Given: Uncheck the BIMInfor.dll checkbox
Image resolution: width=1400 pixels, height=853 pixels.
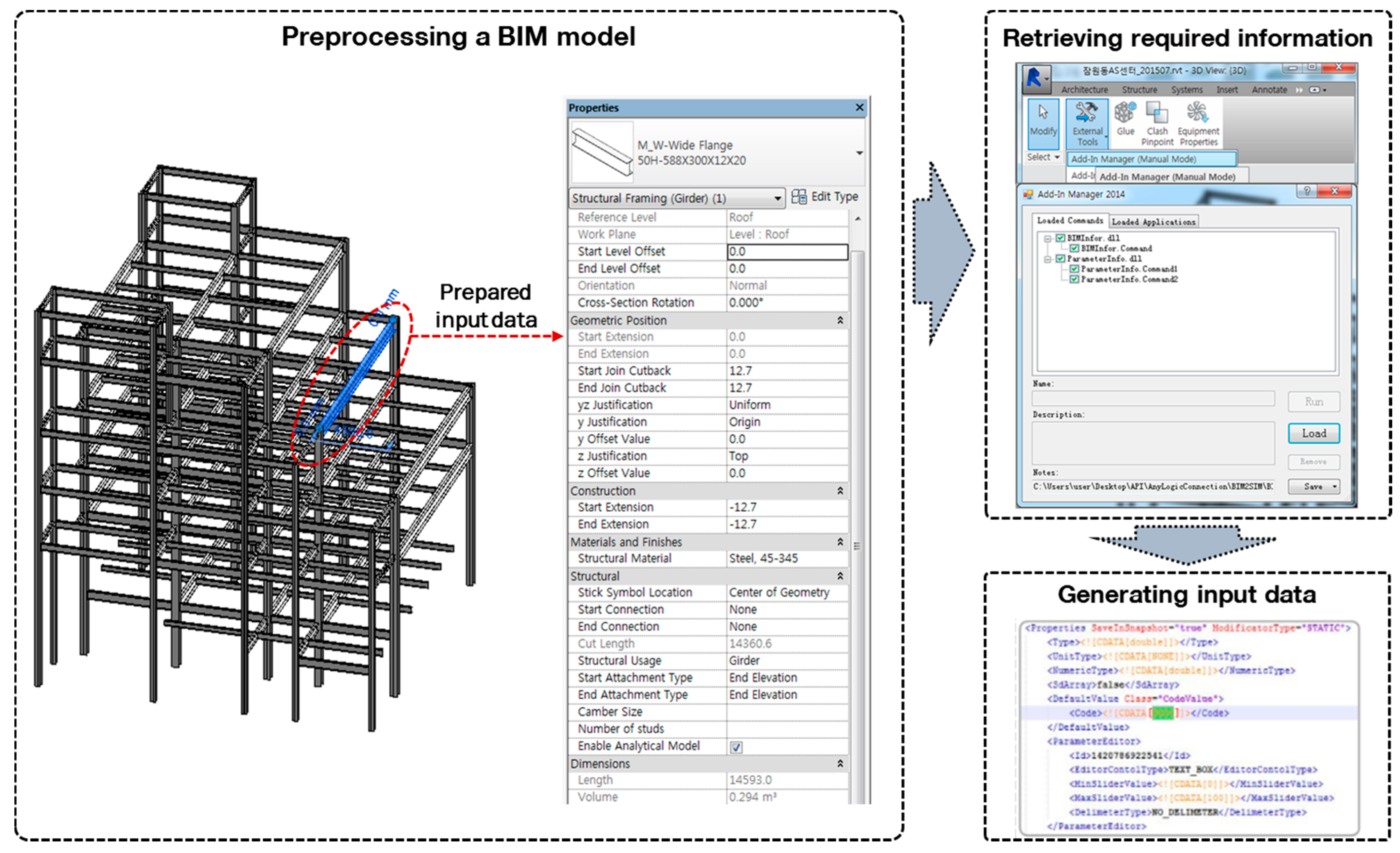Looking at the screenshot, I should [1060, 238].
